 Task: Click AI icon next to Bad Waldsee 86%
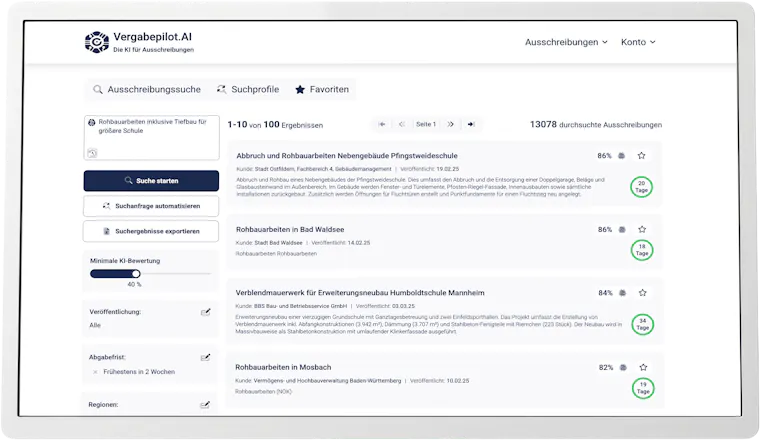click(622, 229)
